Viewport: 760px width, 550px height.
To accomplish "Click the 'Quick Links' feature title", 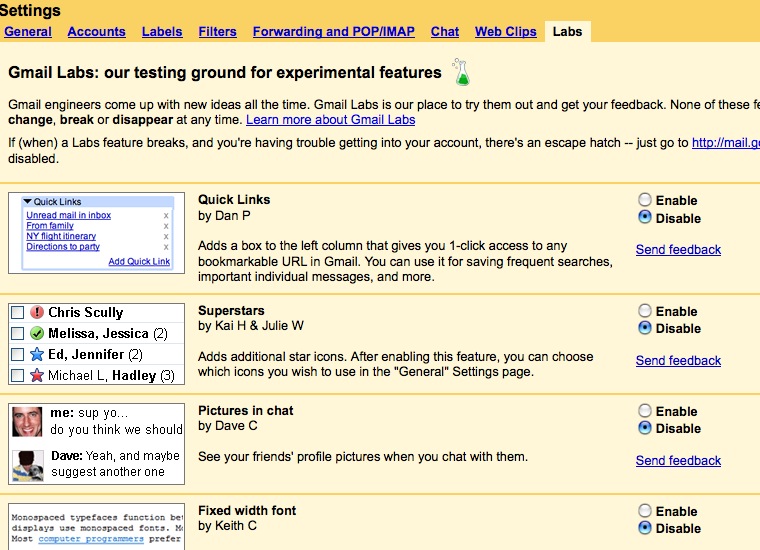I will tap(234, 200).
